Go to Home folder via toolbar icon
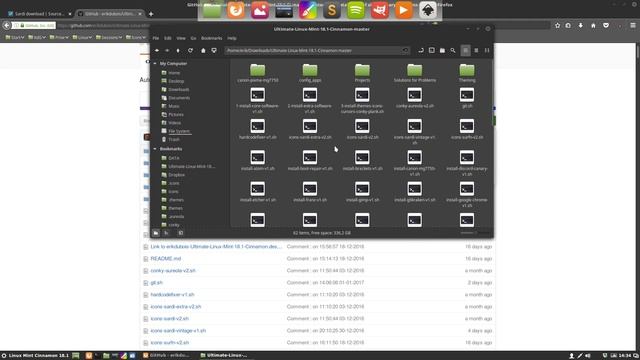 click(x=203, y=51)
